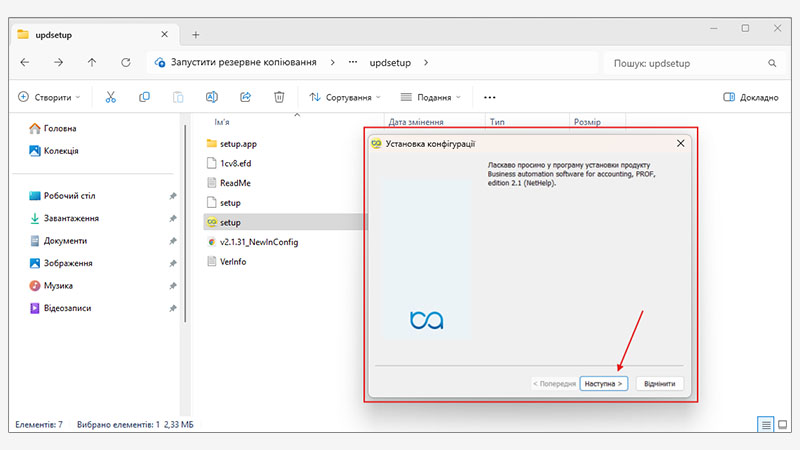Click the Rename icon in toolbar

click(x=212, y=97)
